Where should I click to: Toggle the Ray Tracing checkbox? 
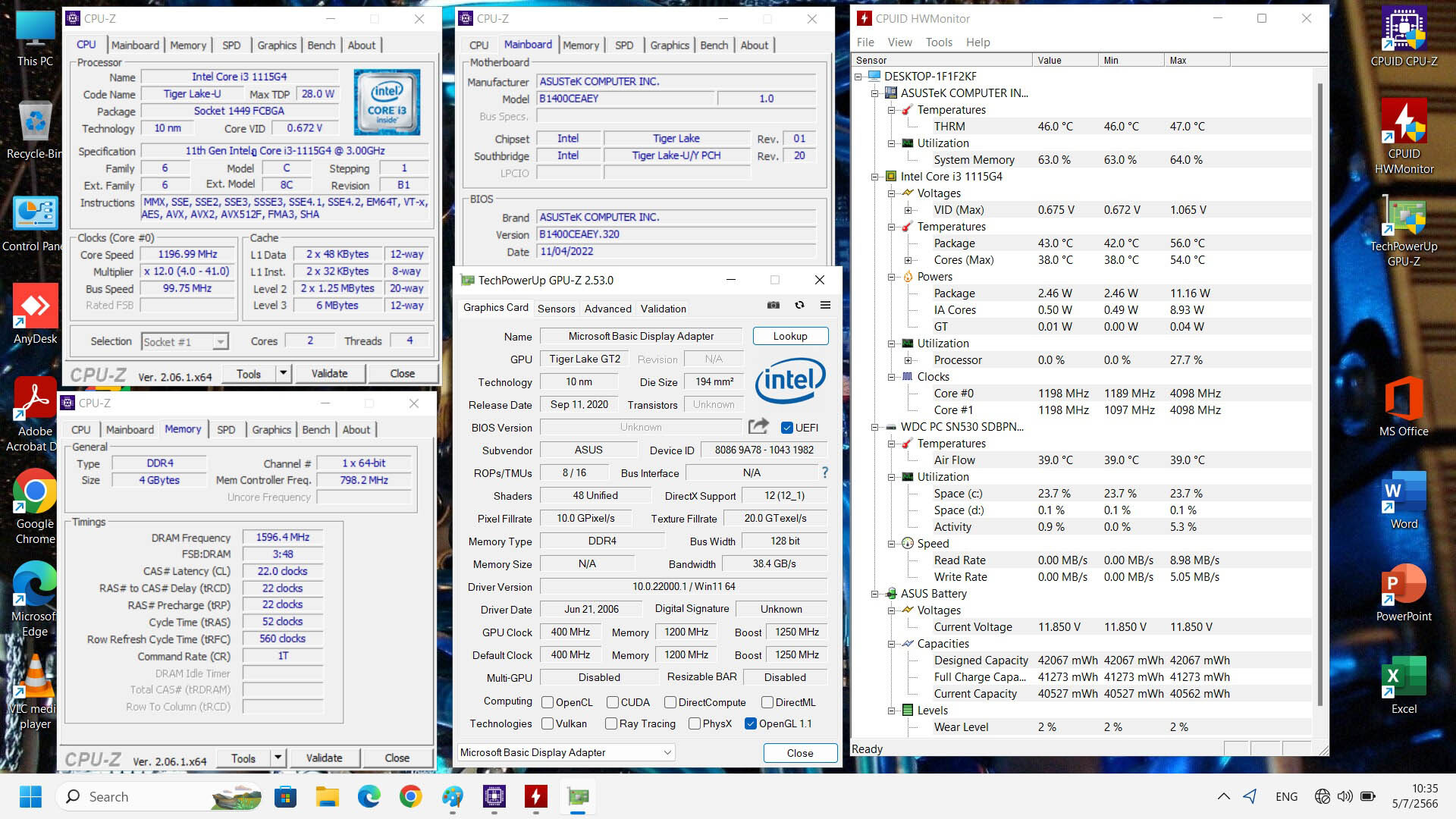[x=611, y=723]
